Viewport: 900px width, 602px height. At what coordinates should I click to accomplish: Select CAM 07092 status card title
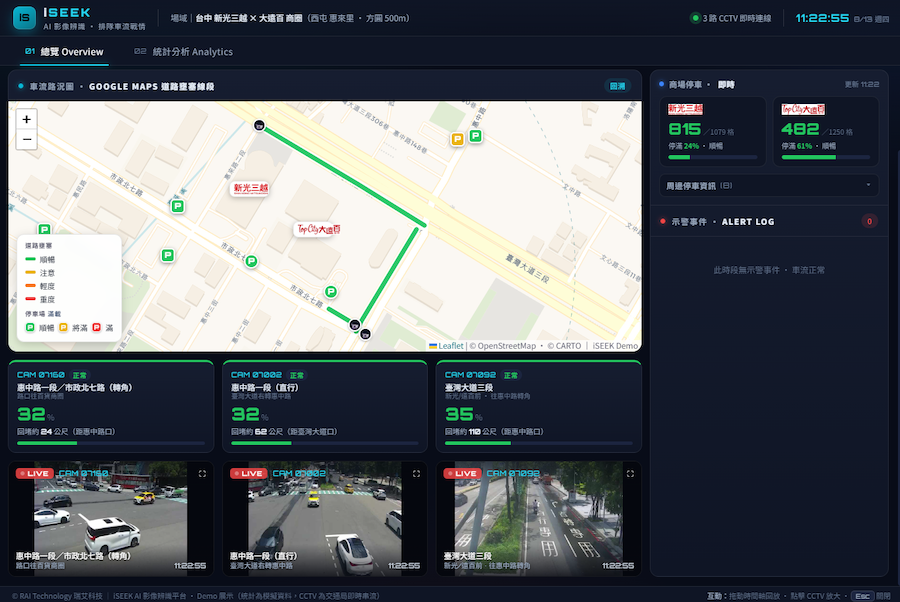[470, 375]
